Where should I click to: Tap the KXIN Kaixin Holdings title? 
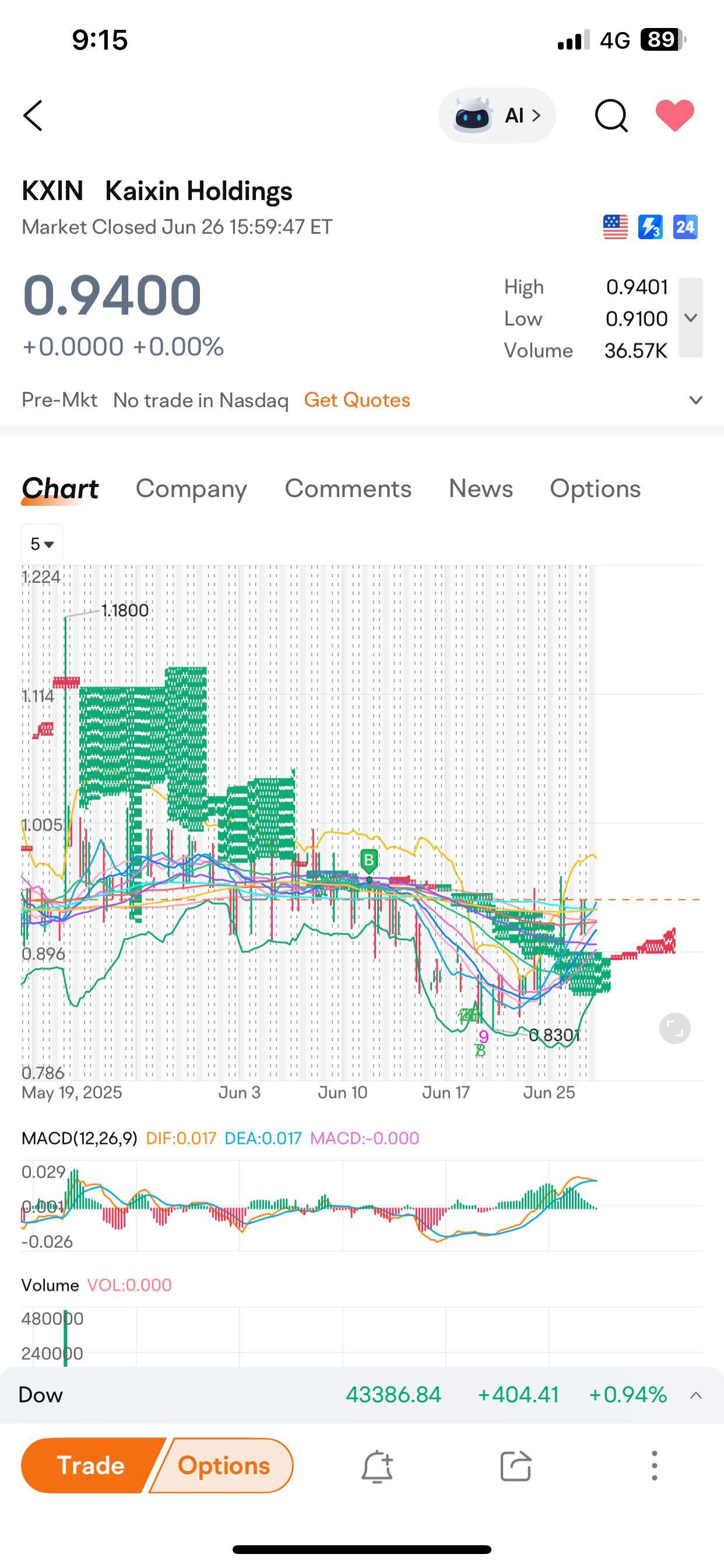(157, 191)
